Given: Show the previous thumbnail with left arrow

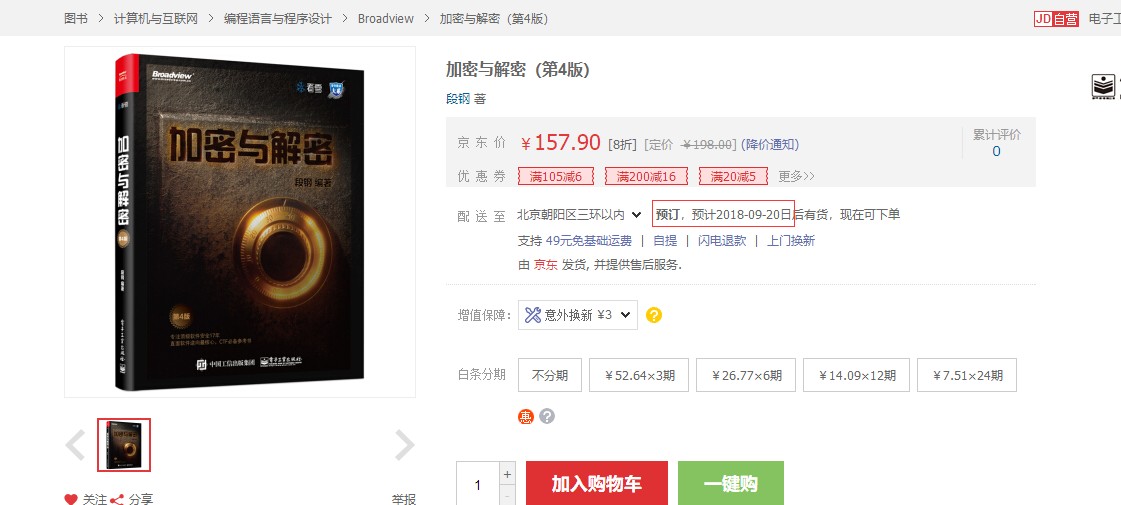Looking at the screenshot, I should 75,445.
